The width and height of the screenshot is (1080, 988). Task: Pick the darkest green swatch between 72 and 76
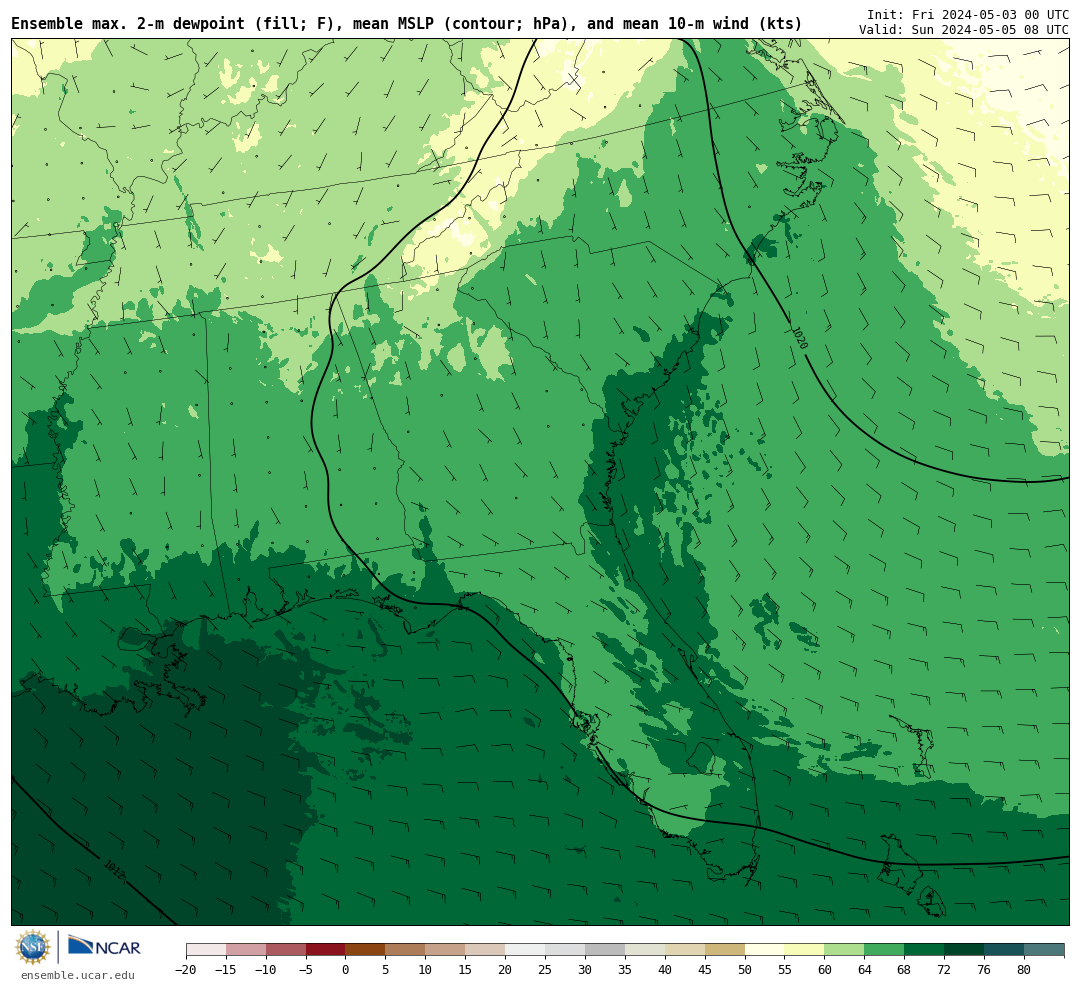tap(965, 950)
